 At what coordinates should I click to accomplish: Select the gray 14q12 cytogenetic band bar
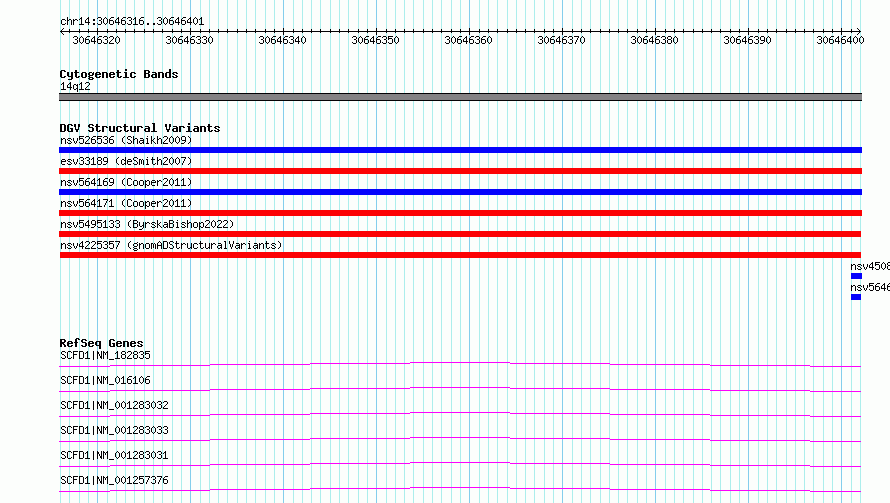pyautogui.click(x=460, y=97)
